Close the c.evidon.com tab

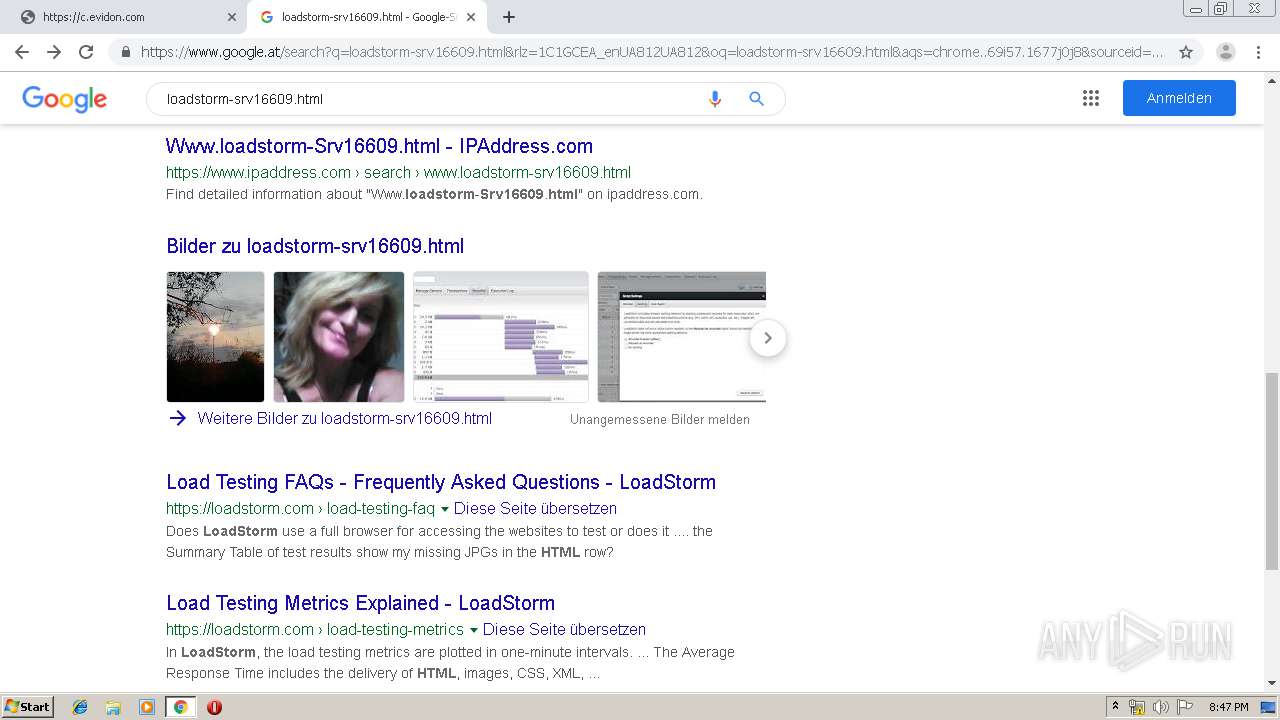(x=232, y=17)
